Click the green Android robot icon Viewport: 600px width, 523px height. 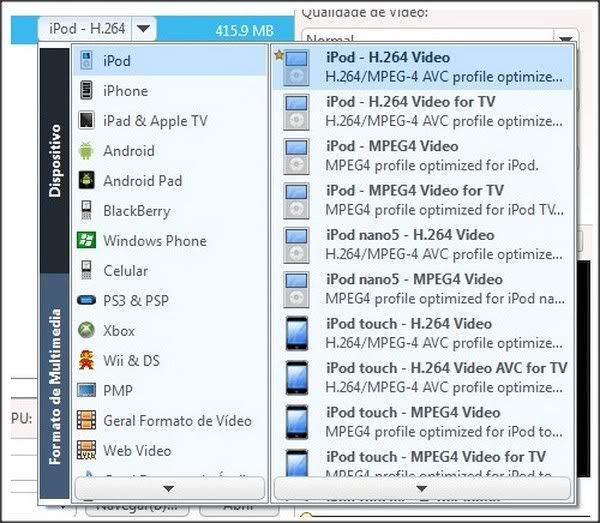coord(86,150)
